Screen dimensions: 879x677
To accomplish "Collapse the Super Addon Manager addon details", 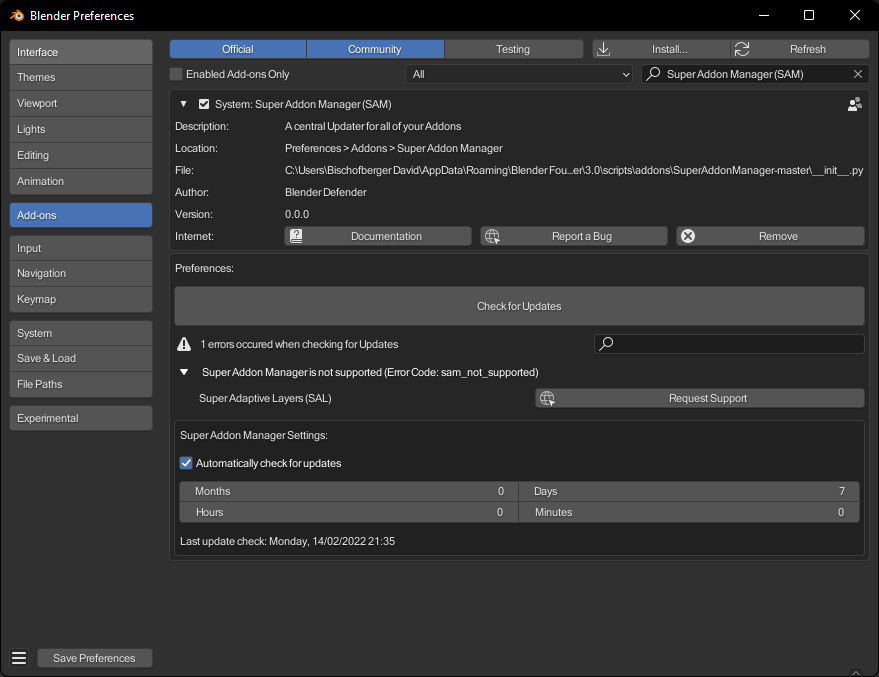I will coord(183,103).
